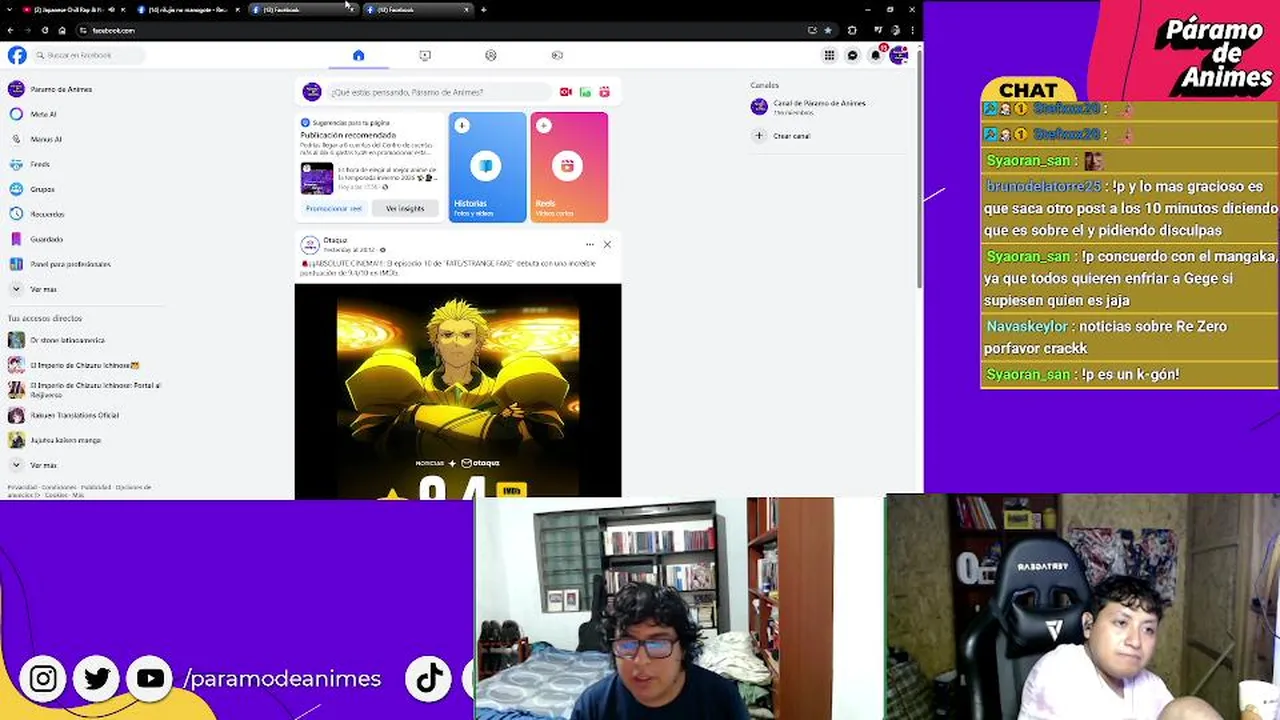The image size is (1280, 720).
Task: Open the Facebook Groups tab icon
Action: click(x=490, y=55)
